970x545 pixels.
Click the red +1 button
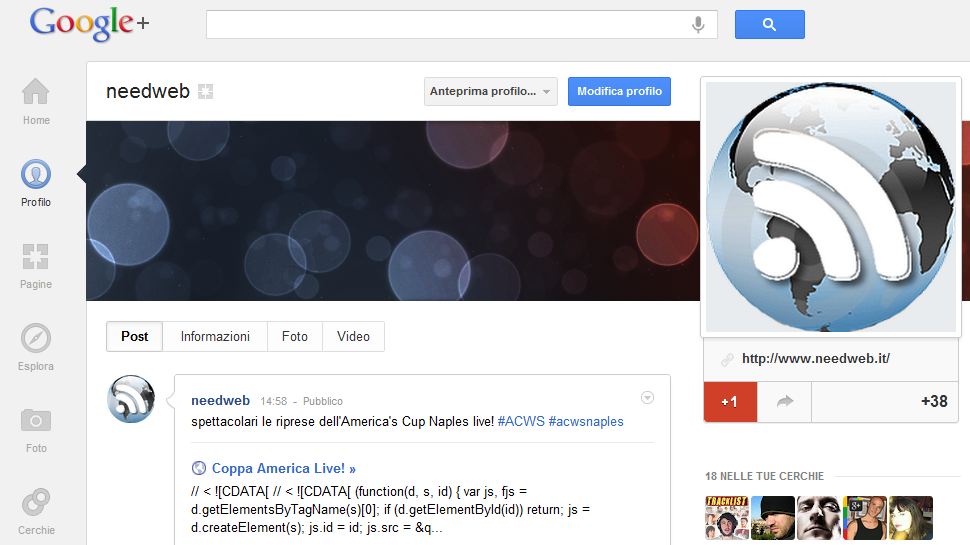(730, 401)
